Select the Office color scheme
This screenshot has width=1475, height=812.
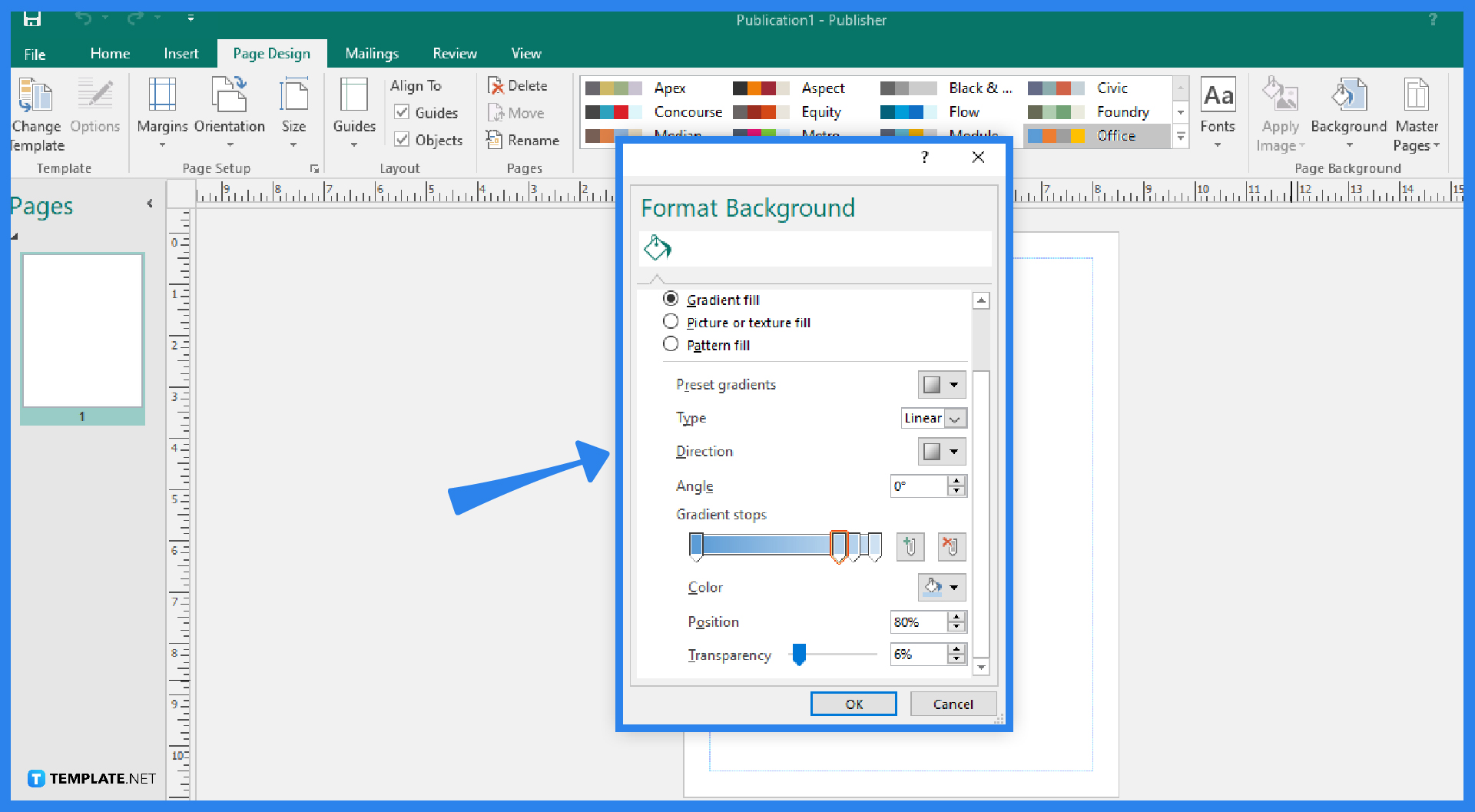[x=1097, y=135]
